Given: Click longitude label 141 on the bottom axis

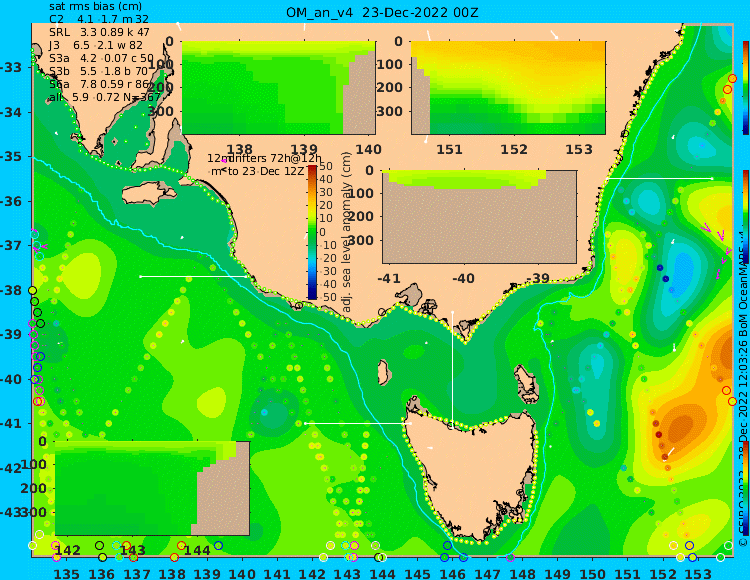Looking at the screenshot, I should [x=277, y=573].
